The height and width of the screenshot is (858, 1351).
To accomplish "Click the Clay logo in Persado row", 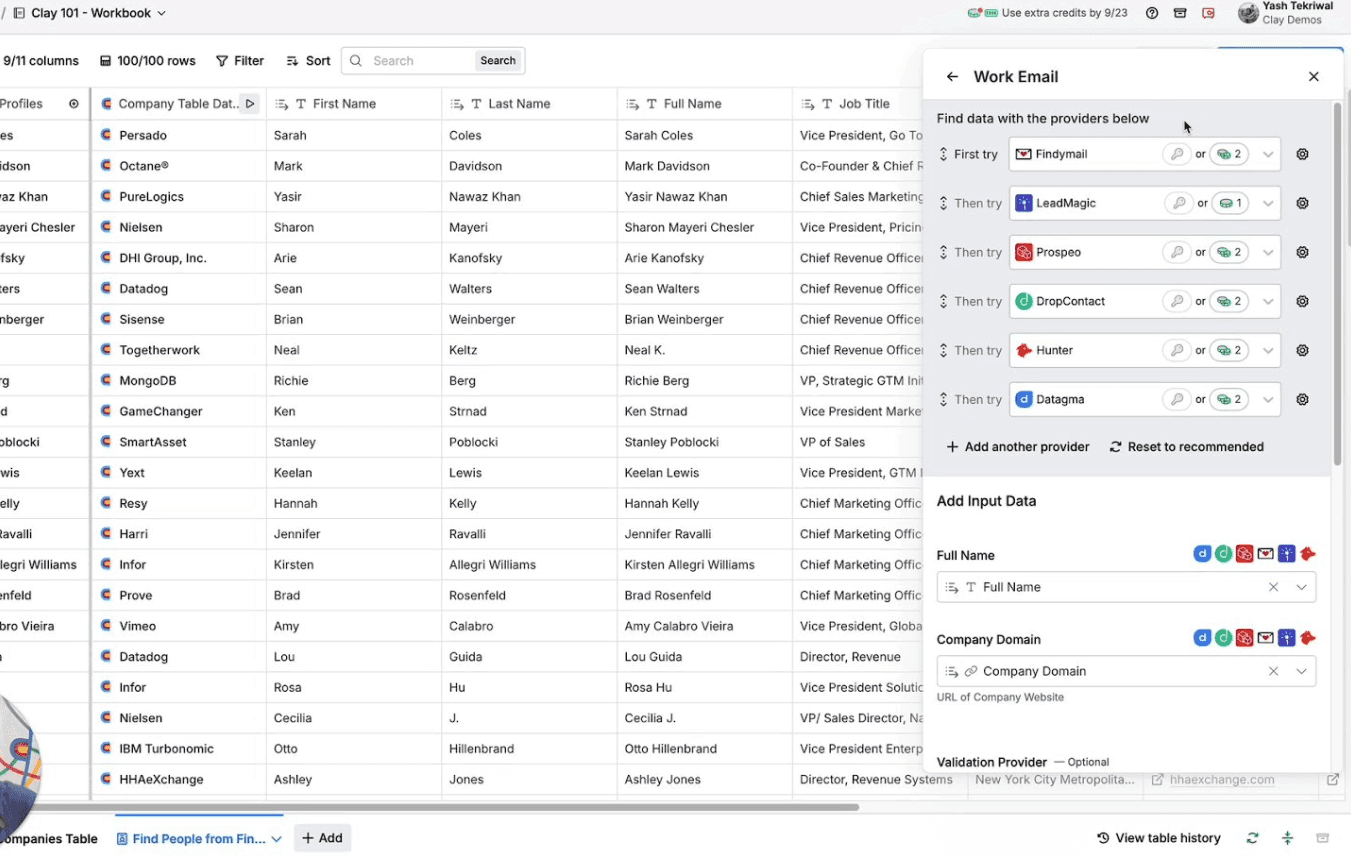I will coord(106,135).
